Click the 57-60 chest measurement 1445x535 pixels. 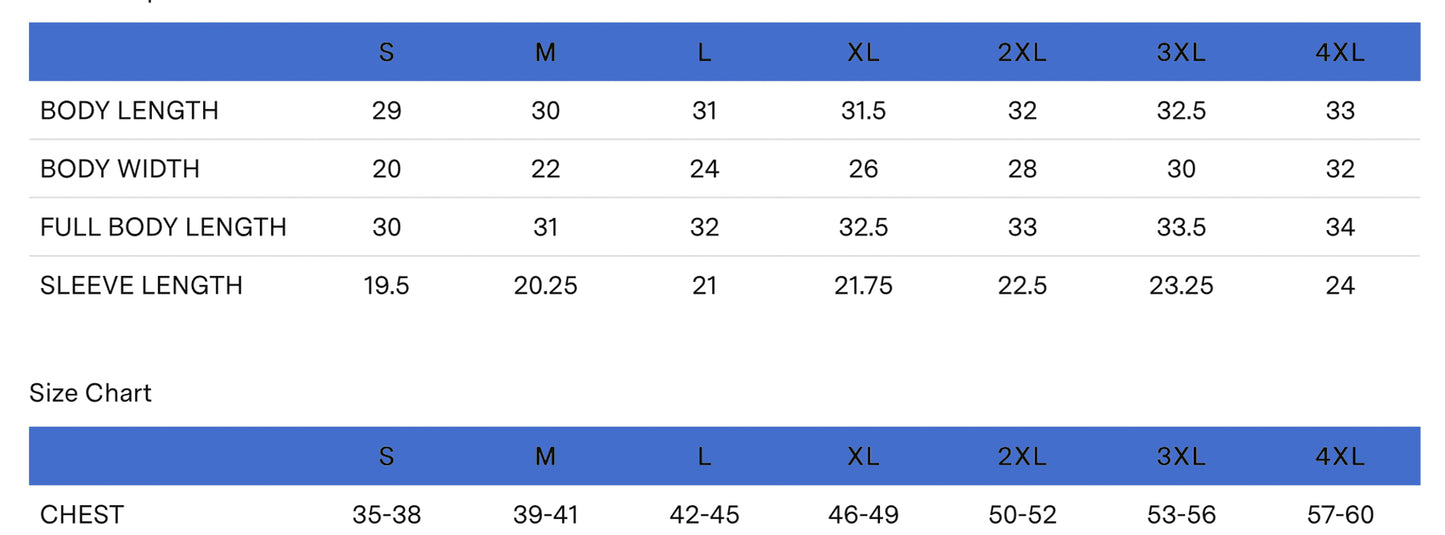point(1340,515)
